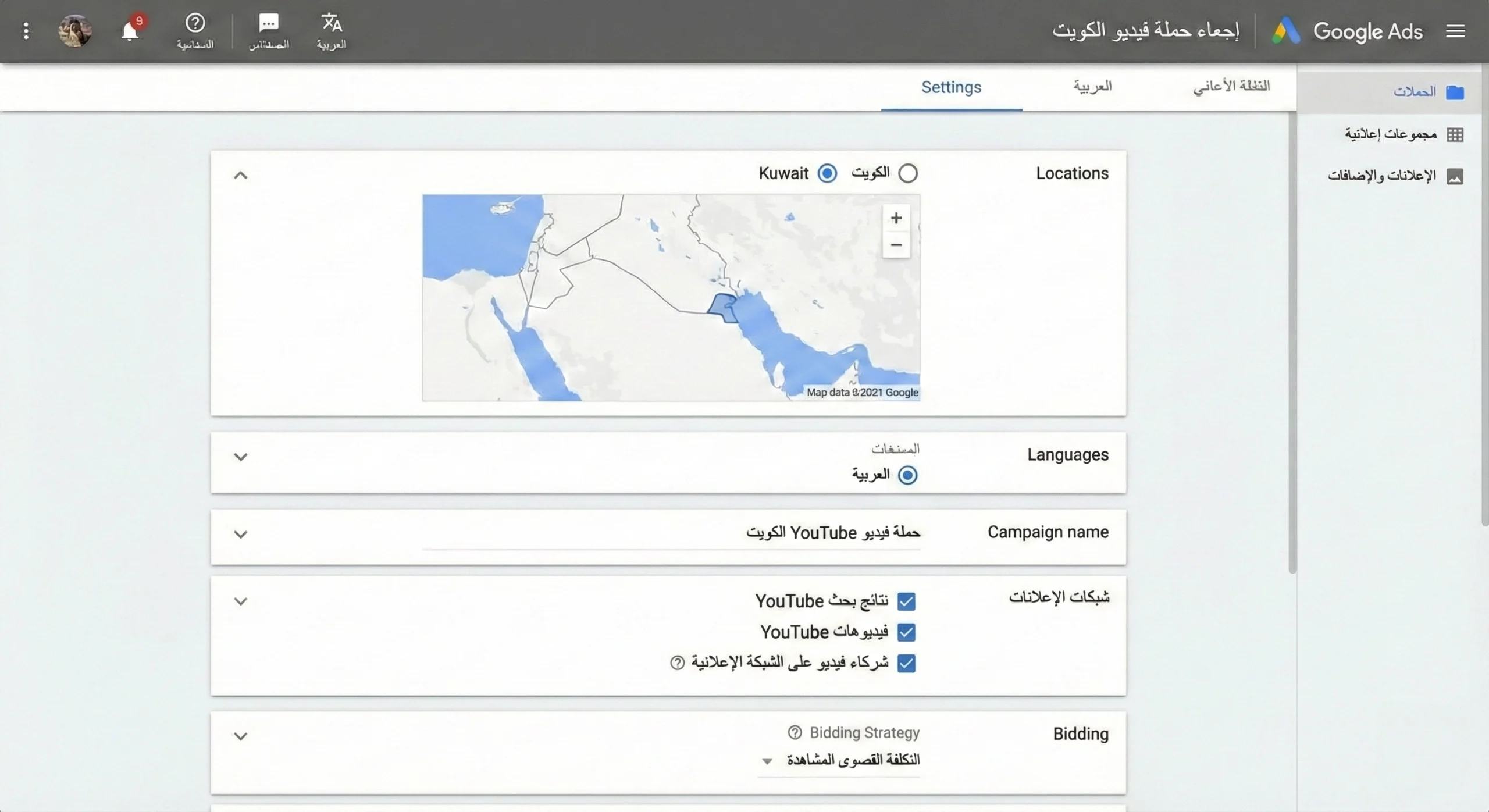Open the hamburger main menu
1489x812 pixels.
pos(1455,31)
